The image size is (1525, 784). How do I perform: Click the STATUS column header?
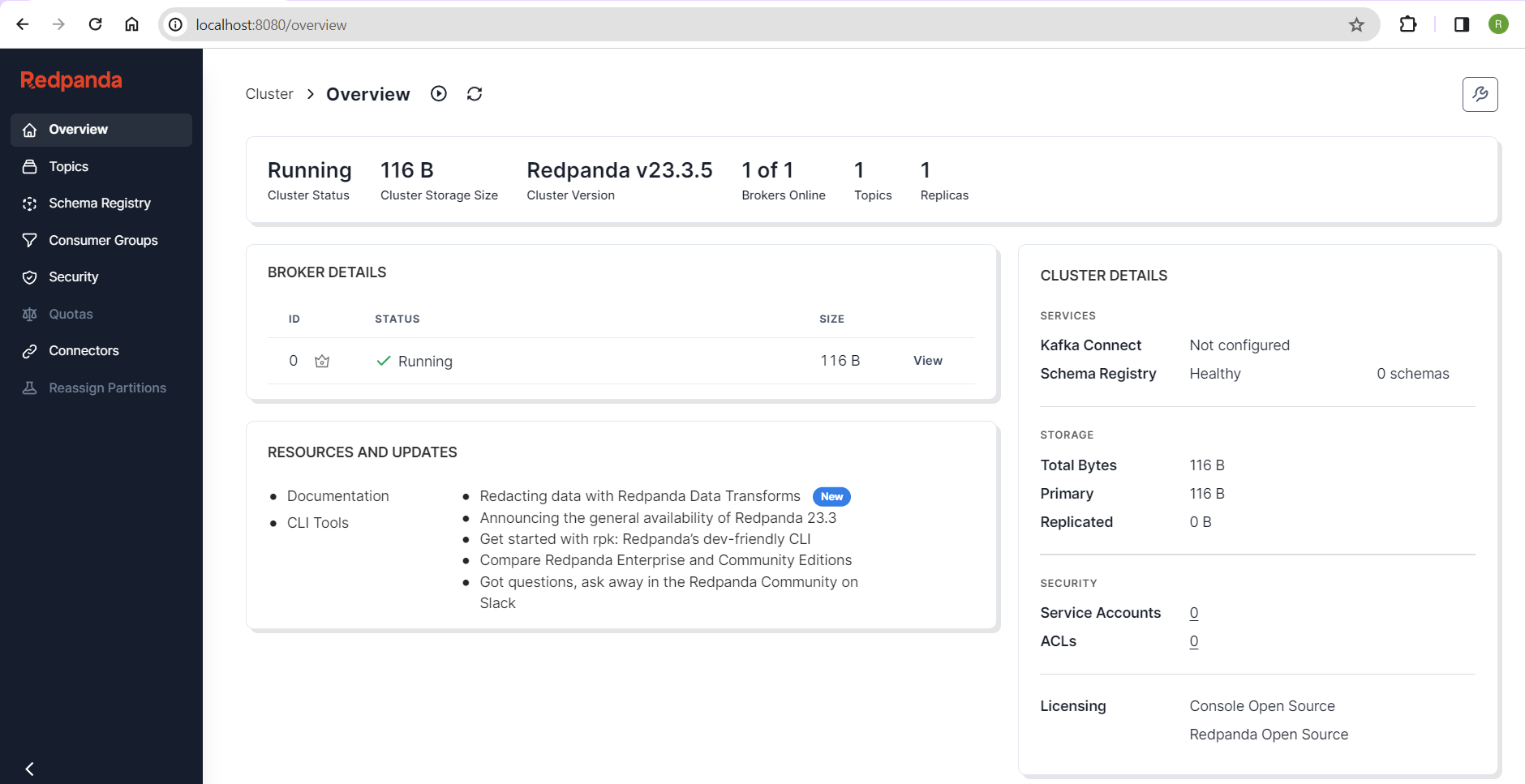click(x=397, y=319)
